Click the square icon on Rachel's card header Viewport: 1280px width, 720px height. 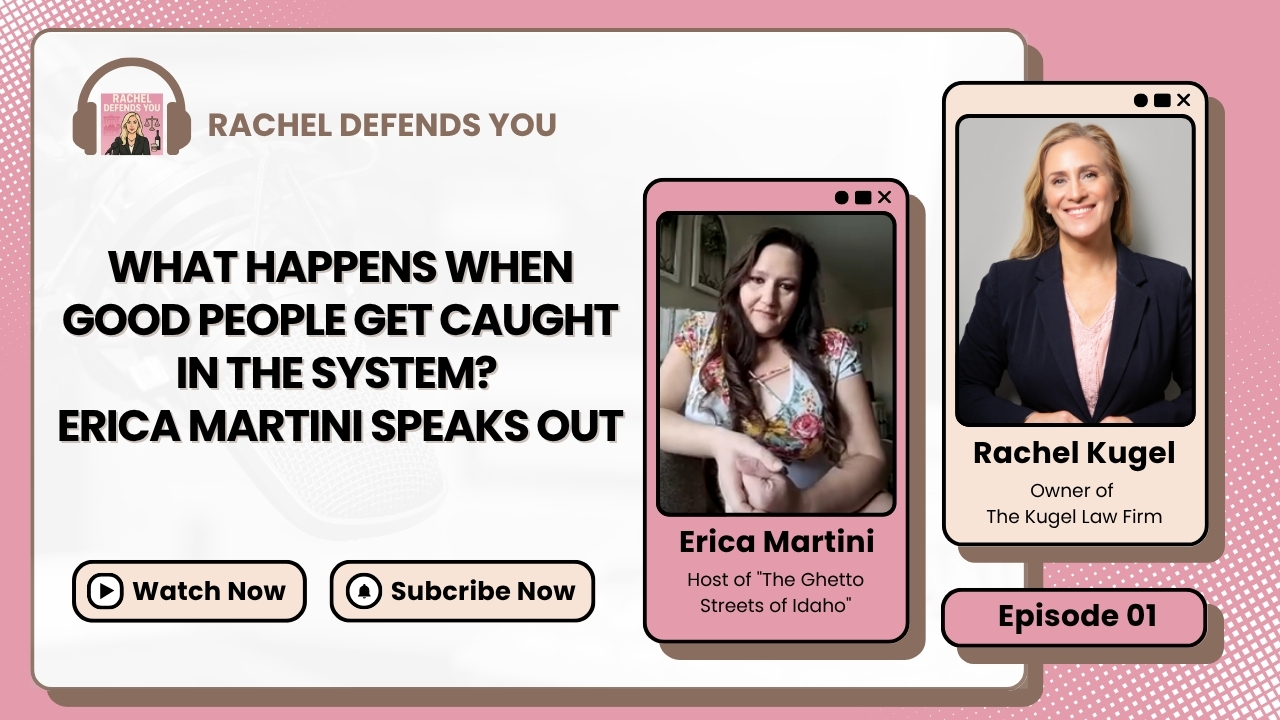(x=1162, y=100)
